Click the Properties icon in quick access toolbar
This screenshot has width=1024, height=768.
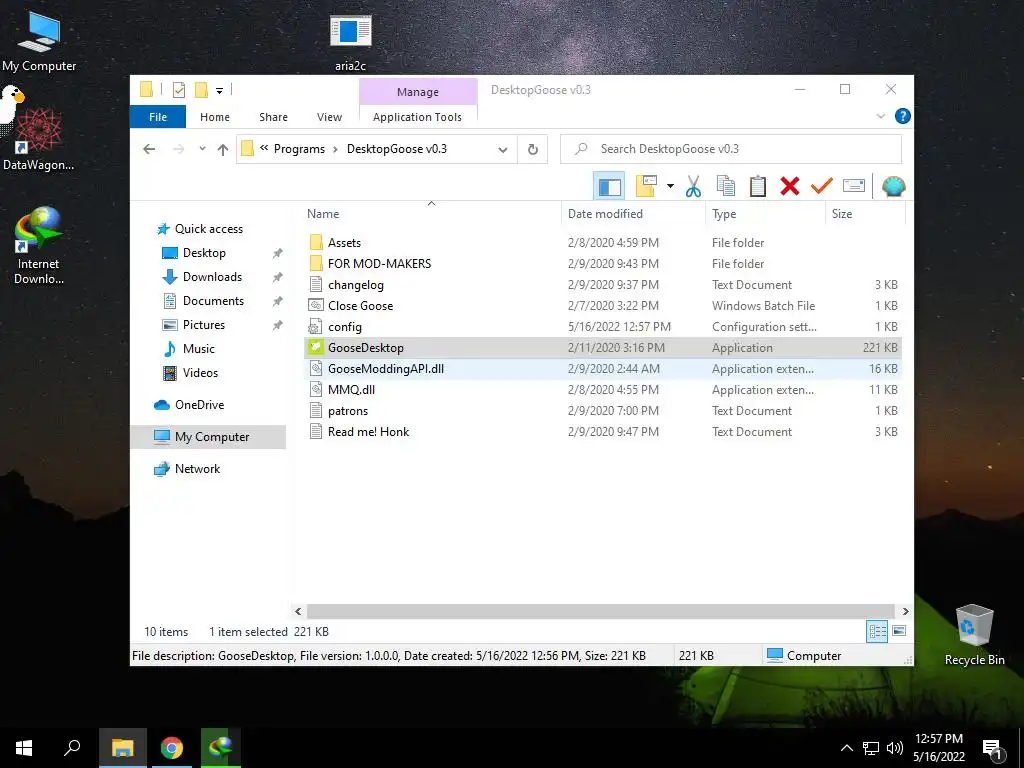pos(178,90)
